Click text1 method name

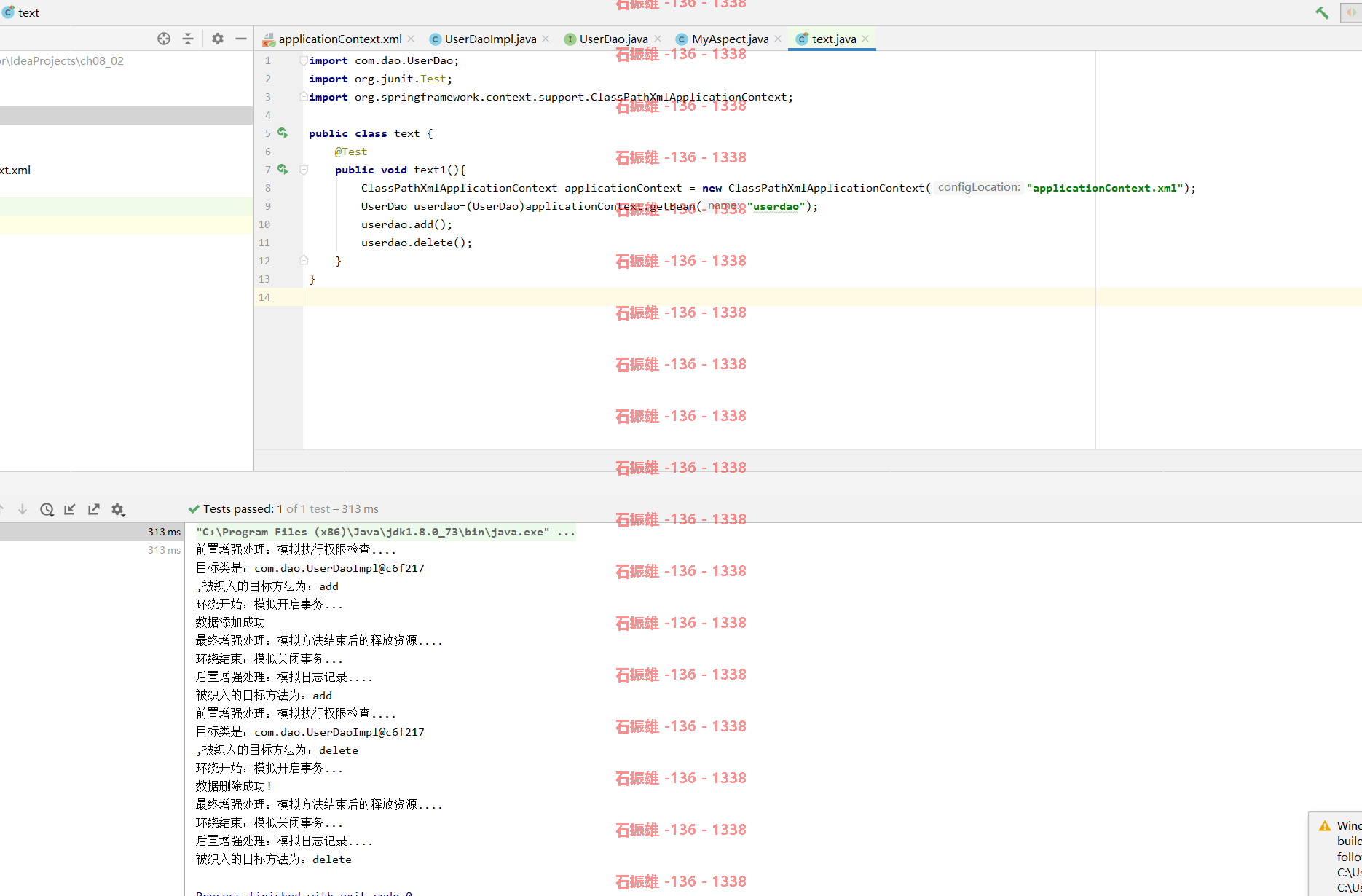pos(430,170)
